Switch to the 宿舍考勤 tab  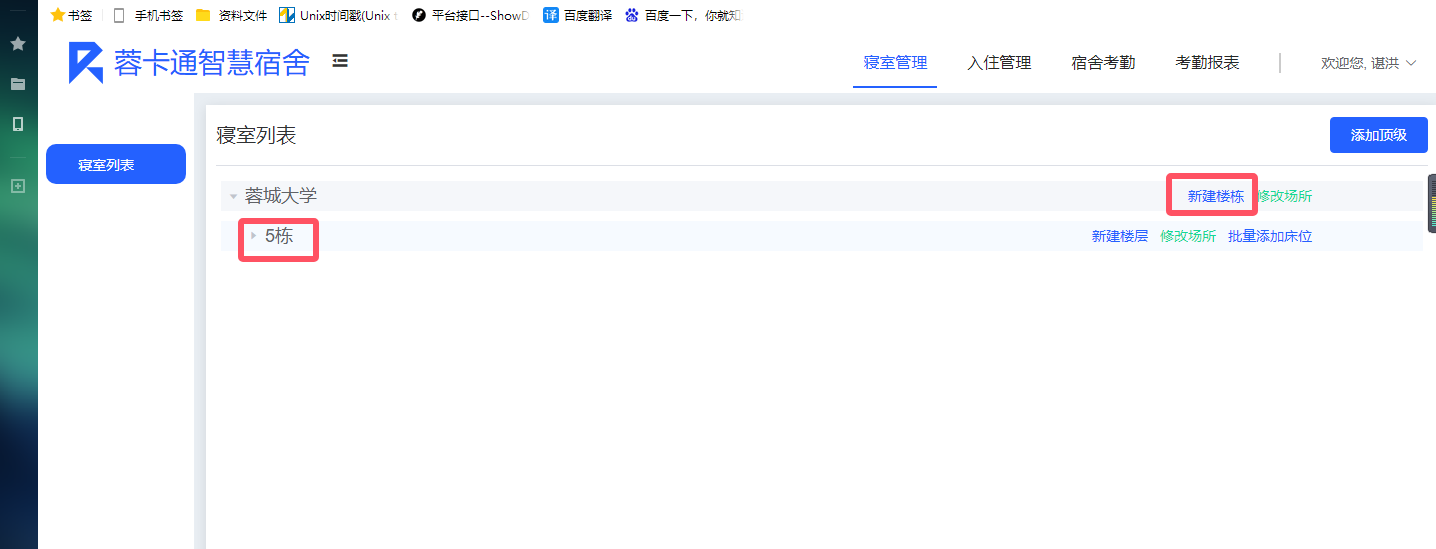click(x=1103, y=63)
